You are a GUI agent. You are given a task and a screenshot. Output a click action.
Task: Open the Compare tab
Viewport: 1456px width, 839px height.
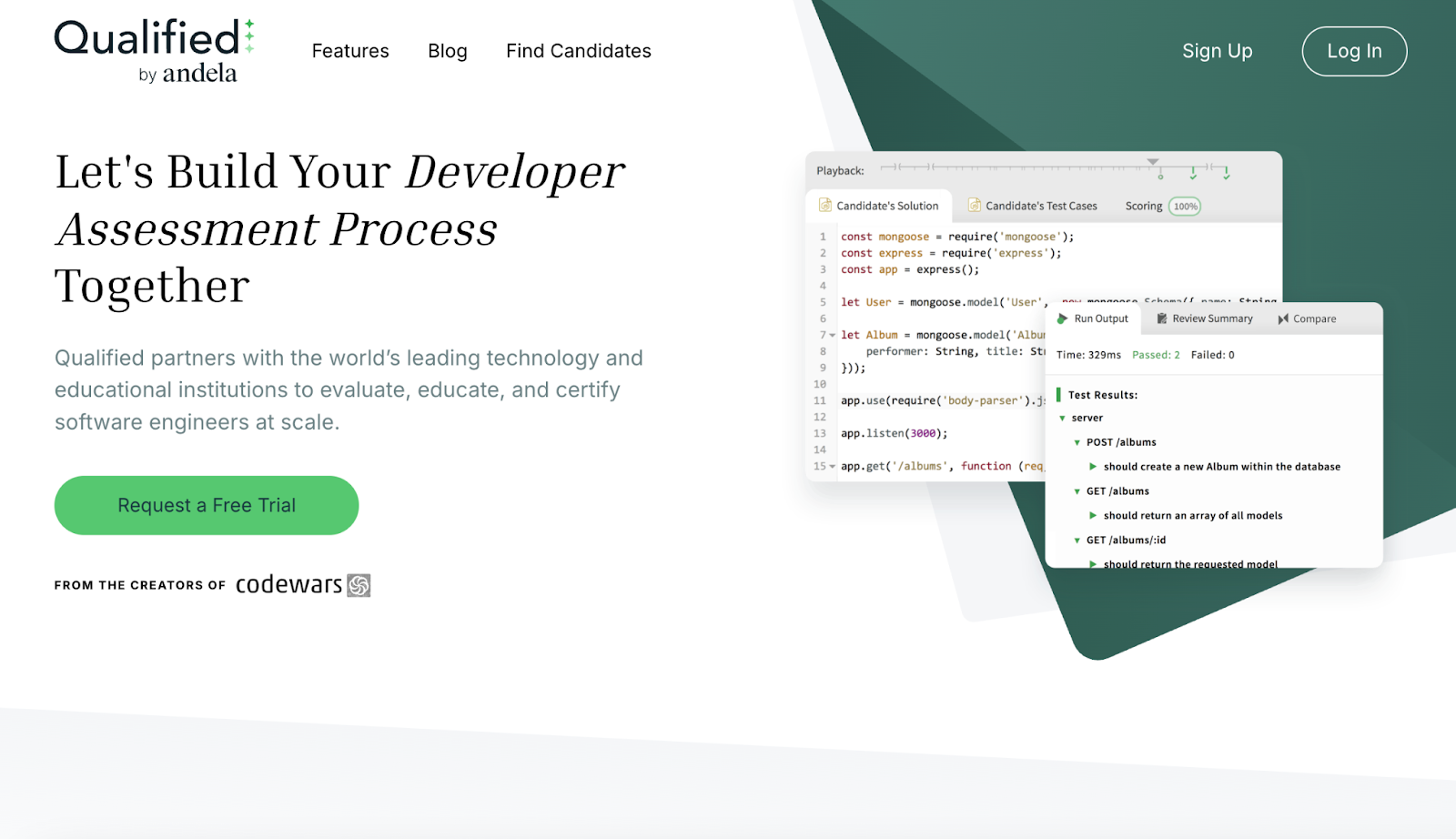[1307, 318]
